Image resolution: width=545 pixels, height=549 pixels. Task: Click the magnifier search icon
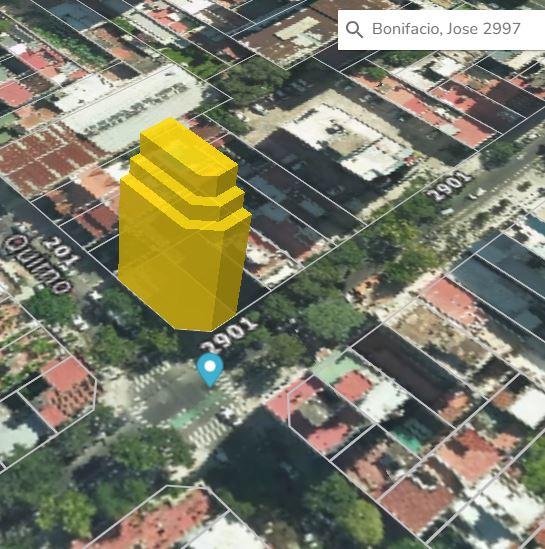[x=354, y=29]
